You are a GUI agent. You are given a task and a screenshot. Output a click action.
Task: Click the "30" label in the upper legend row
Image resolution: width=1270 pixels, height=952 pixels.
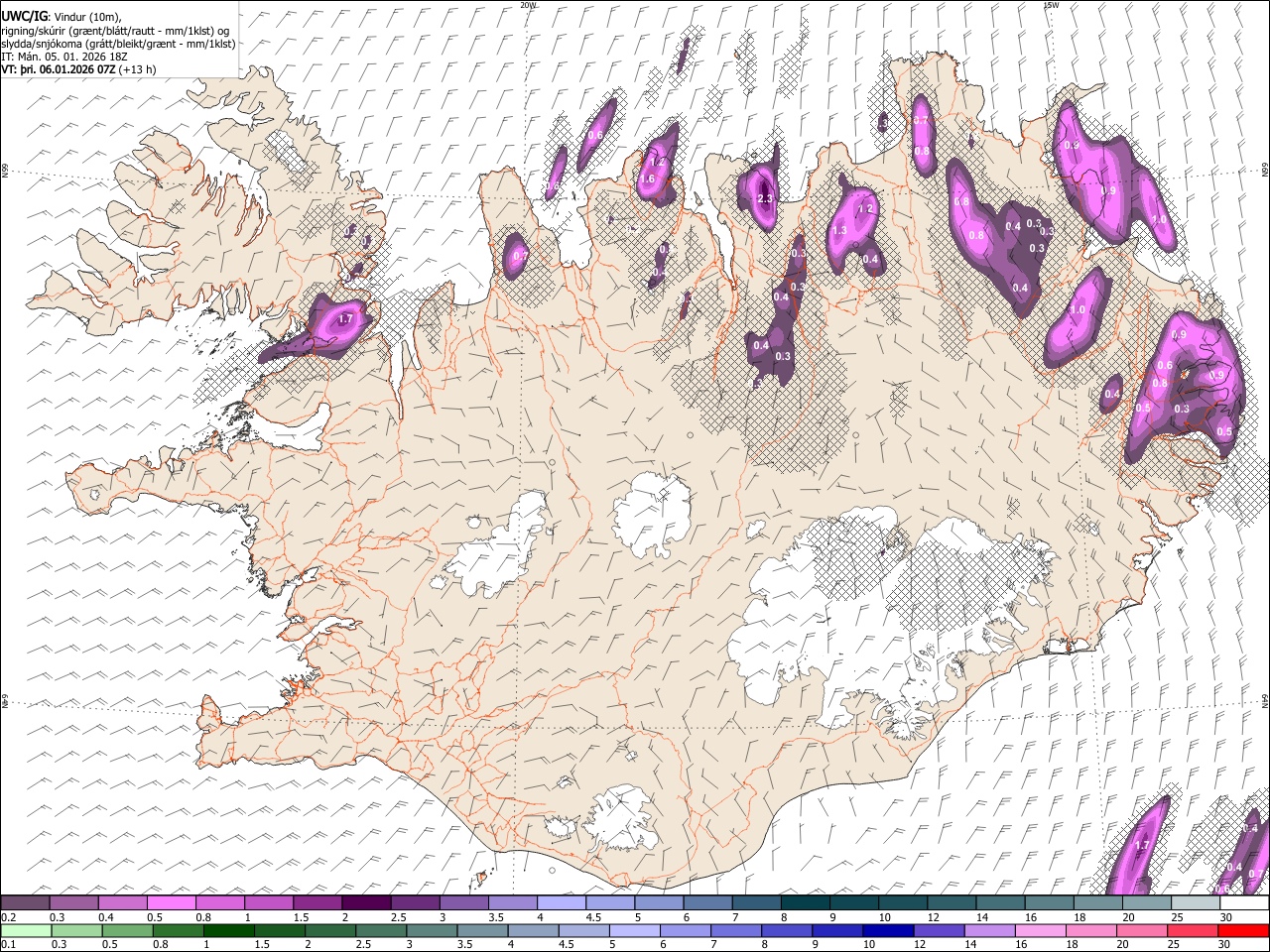click(x=1226, y=917)
